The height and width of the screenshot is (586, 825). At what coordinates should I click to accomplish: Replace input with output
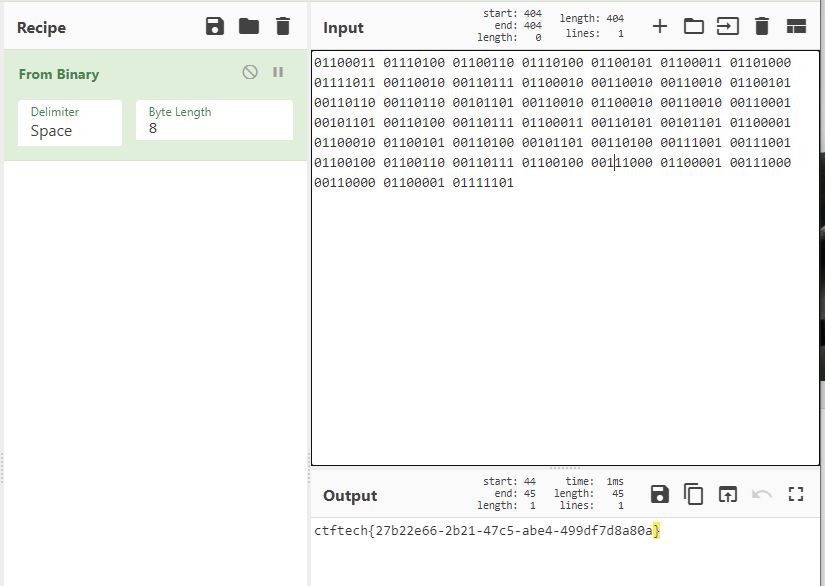728,494
